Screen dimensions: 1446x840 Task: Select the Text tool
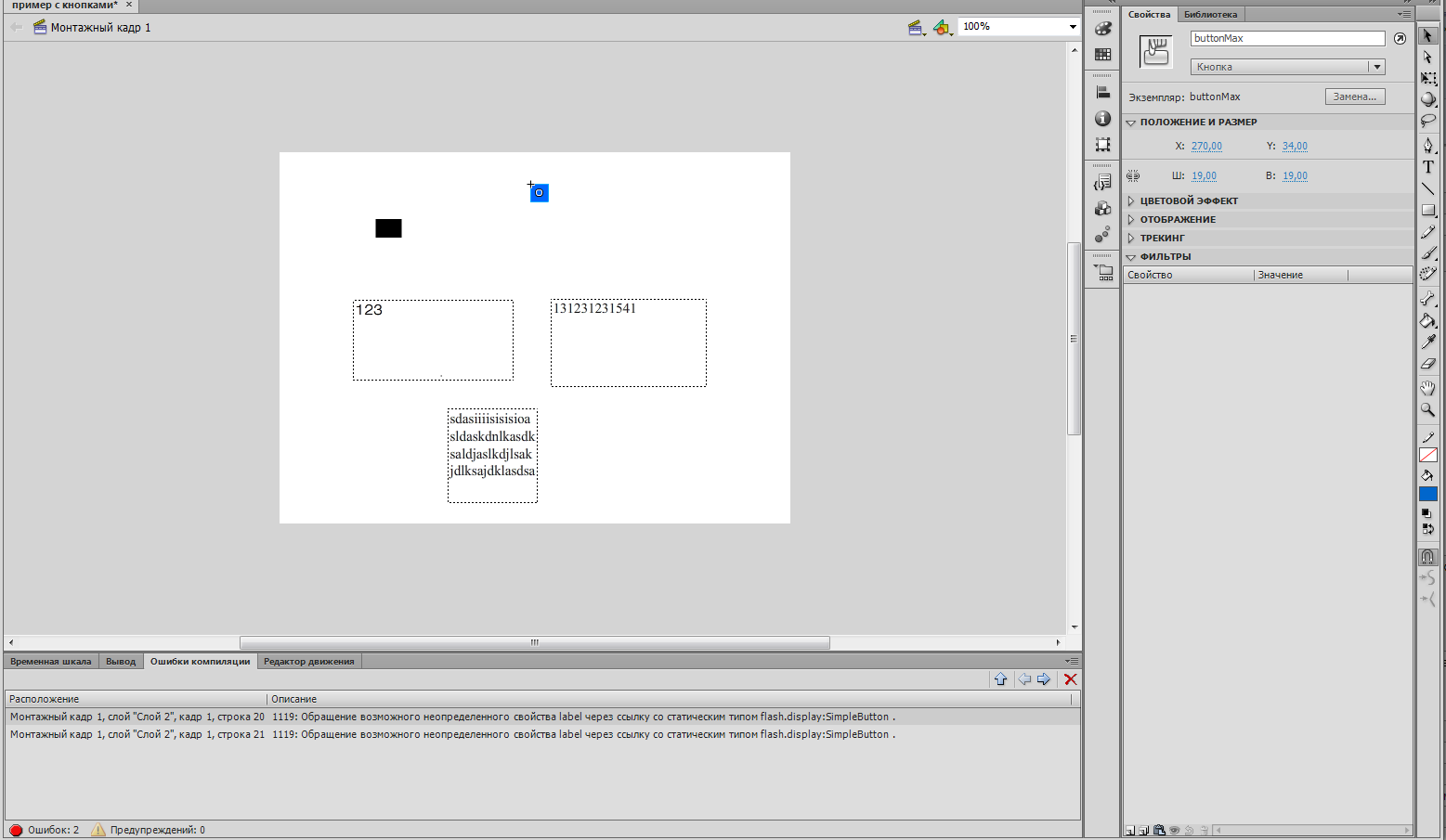[1428, 167]
